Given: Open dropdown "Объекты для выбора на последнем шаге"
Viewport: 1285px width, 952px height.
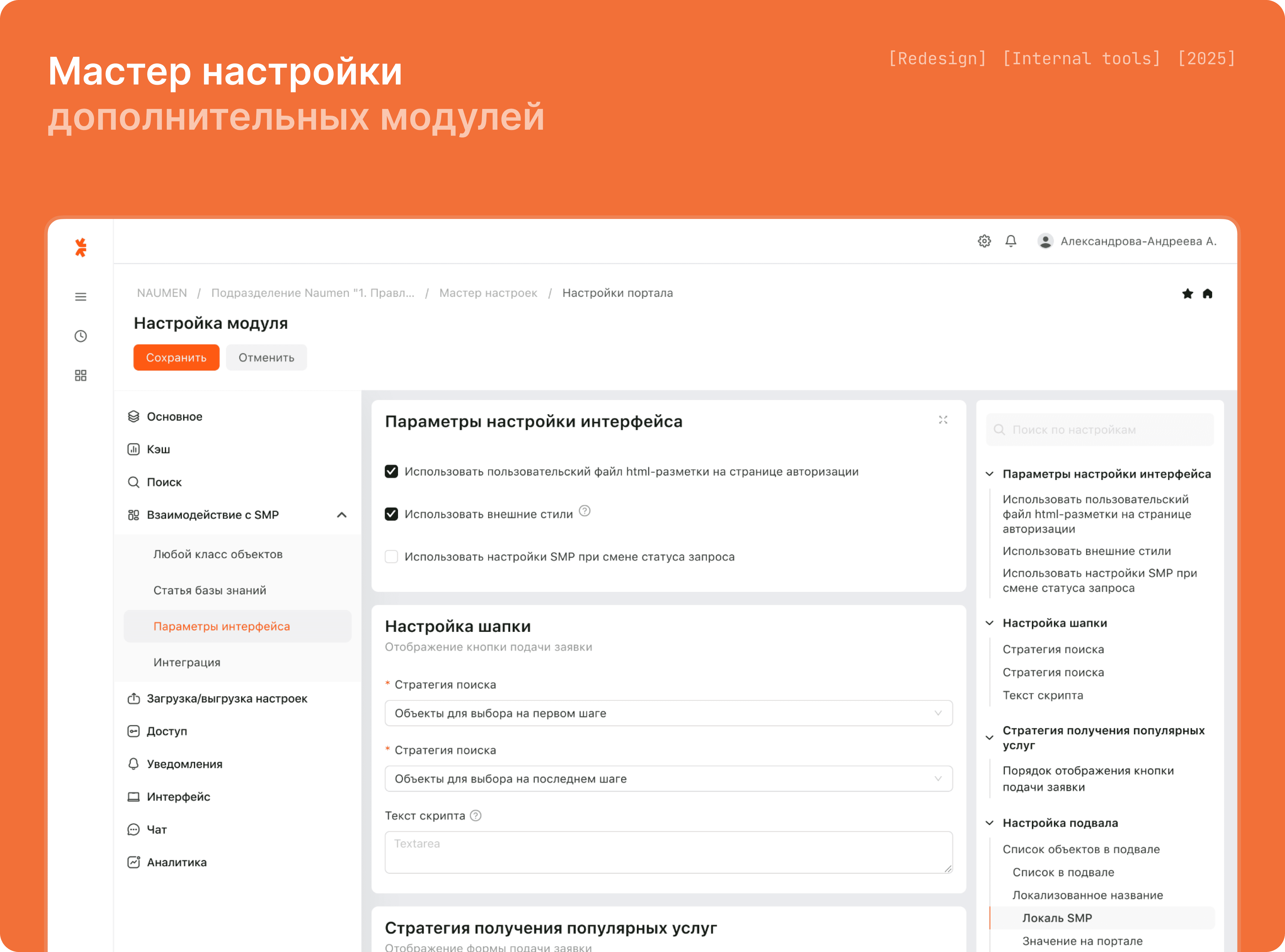Looking at the screenshot, I should point(668,779).
